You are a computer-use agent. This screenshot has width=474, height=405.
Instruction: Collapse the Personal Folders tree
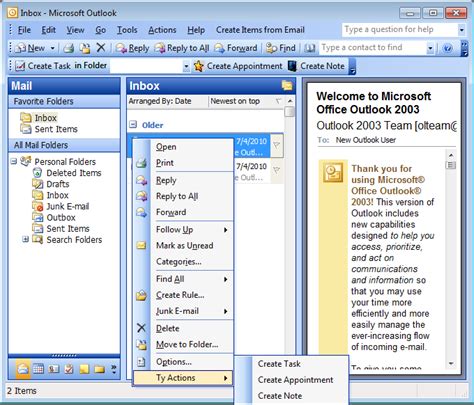(14, 162)
